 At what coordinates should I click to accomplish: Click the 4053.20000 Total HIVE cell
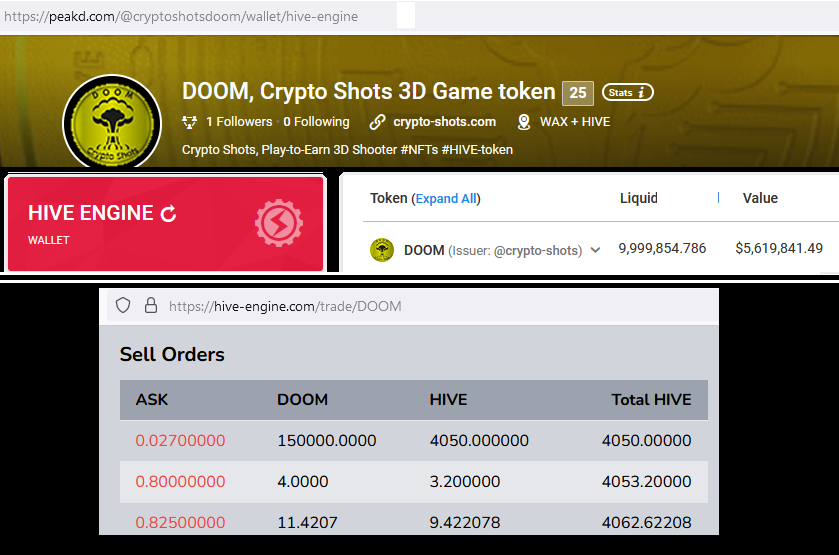[x=646, y=482]
